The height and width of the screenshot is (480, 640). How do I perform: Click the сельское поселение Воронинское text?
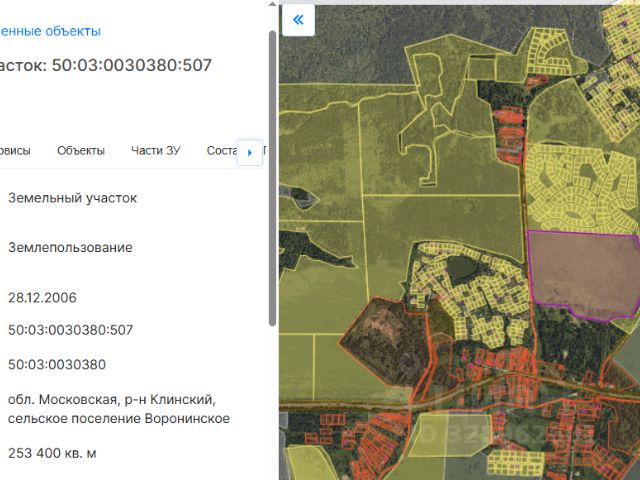(x=119, y=418)
